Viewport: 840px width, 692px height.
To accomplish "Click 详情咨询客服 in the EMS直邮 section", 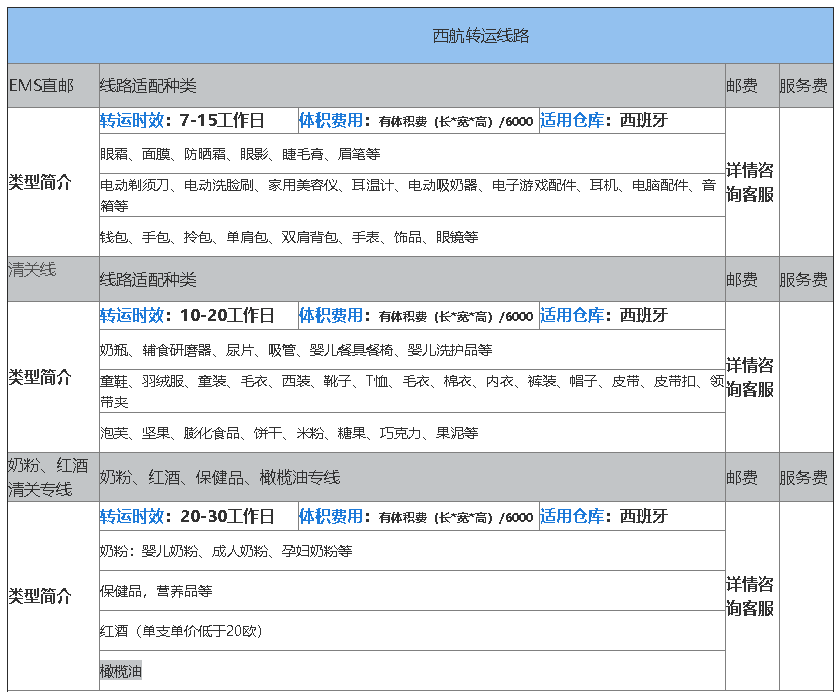I will pyautogui.click(x=750, y=182).
